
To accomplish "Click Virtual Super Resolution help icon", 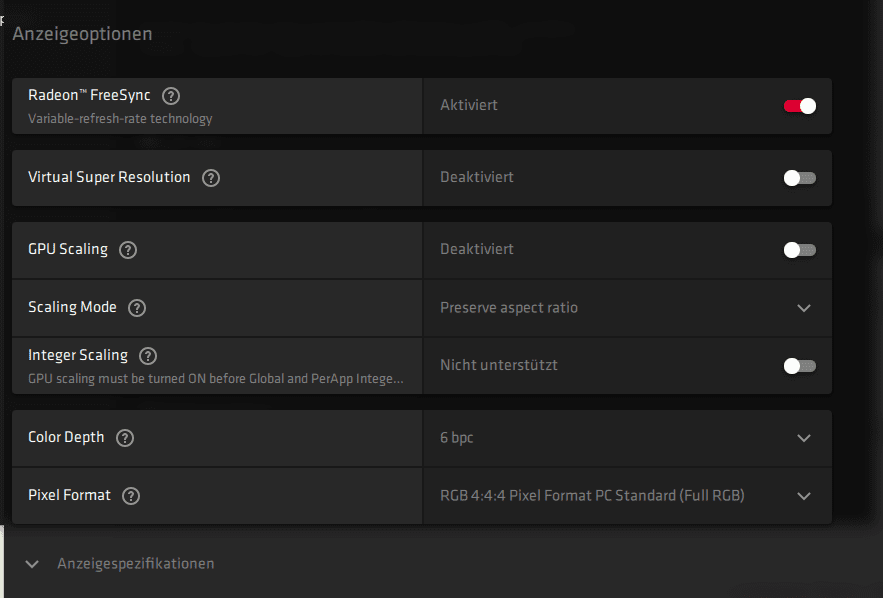I will tap(211, 178).
